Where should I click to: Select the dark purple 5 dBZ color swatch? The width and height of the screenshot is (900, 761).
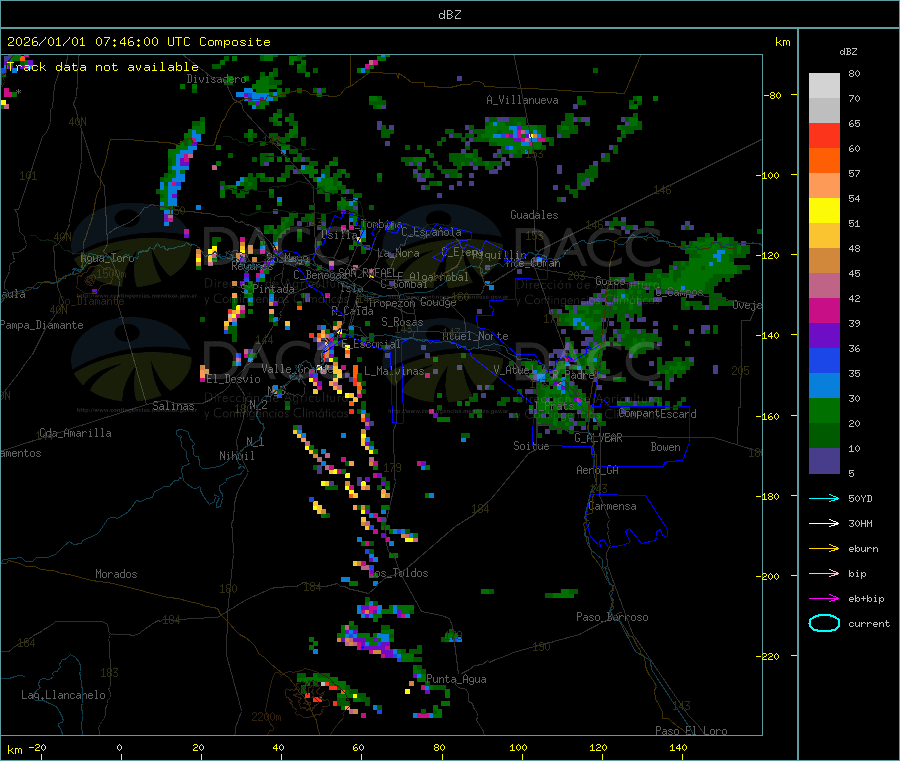click(824, 461)
